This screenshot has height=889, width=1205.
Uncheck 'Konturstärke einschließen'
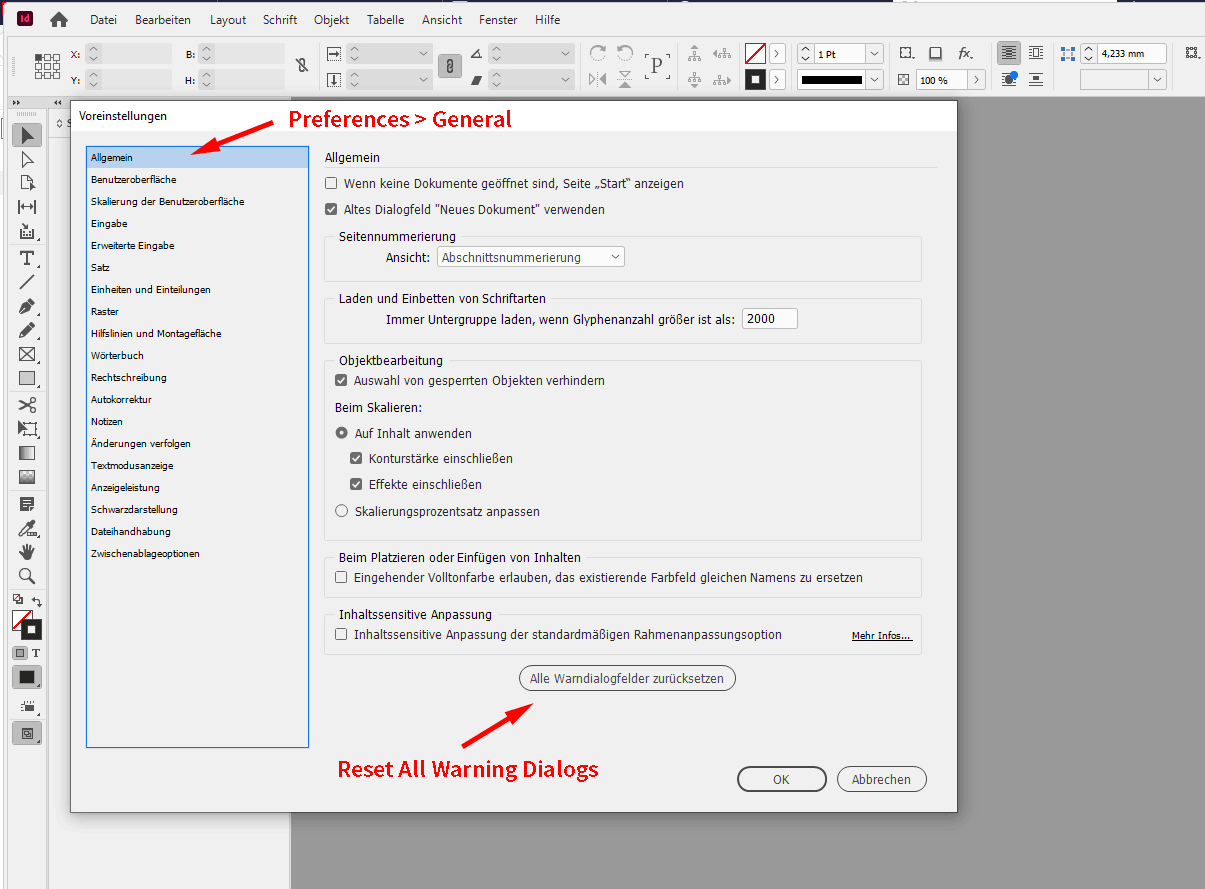(x=356, y=457)
